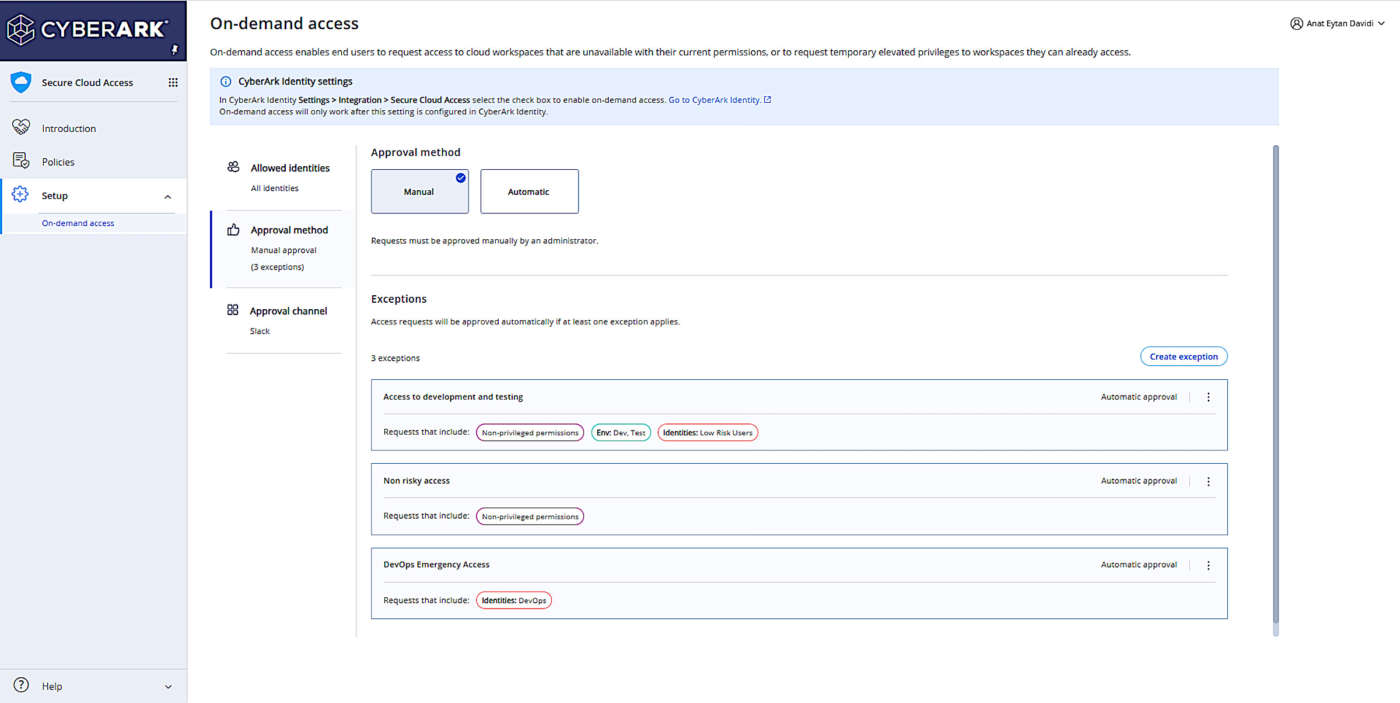1400x703 pixels.
Task: Click the info icon beside CyberArk Identity settings
Action: (225, 82)
